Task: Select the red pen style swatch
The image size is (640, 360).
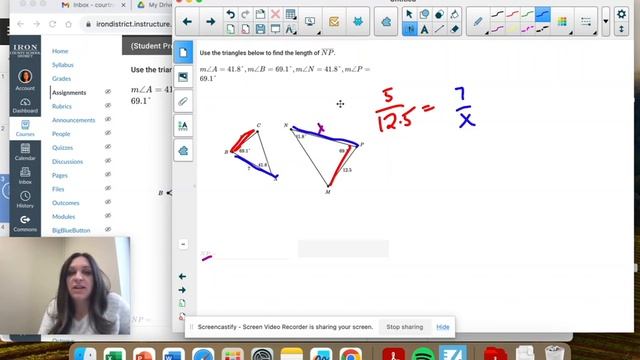Action: (x=512, y=14)
